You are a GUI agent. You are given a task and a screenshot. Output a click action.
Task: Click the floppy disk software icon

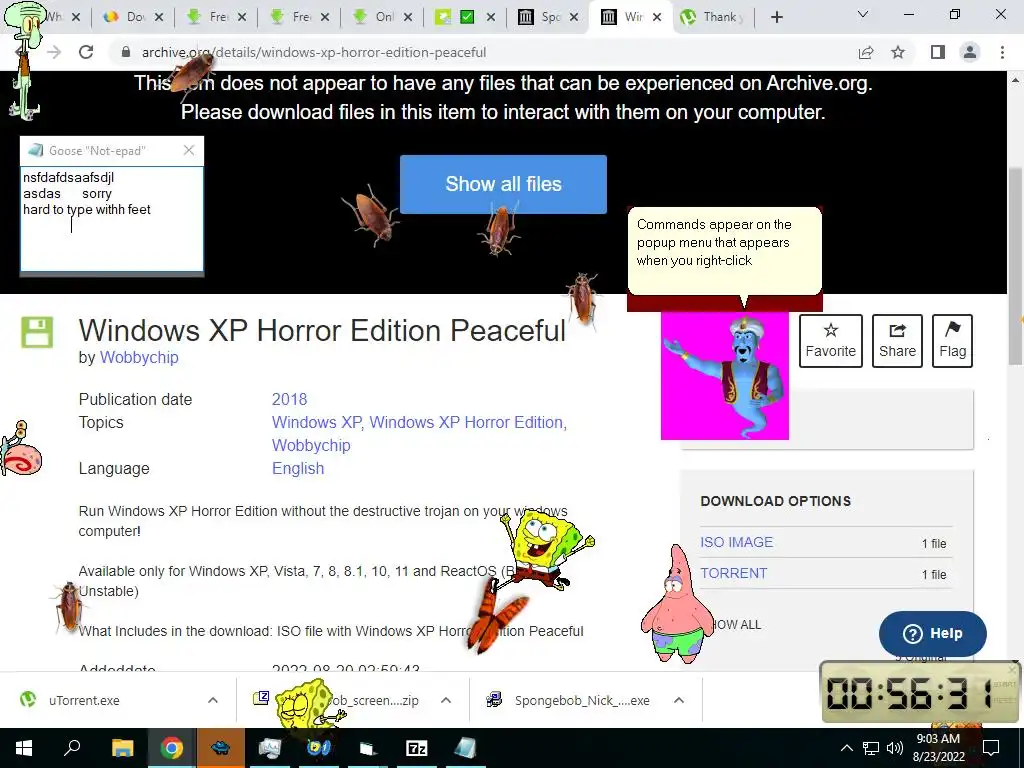37,332
